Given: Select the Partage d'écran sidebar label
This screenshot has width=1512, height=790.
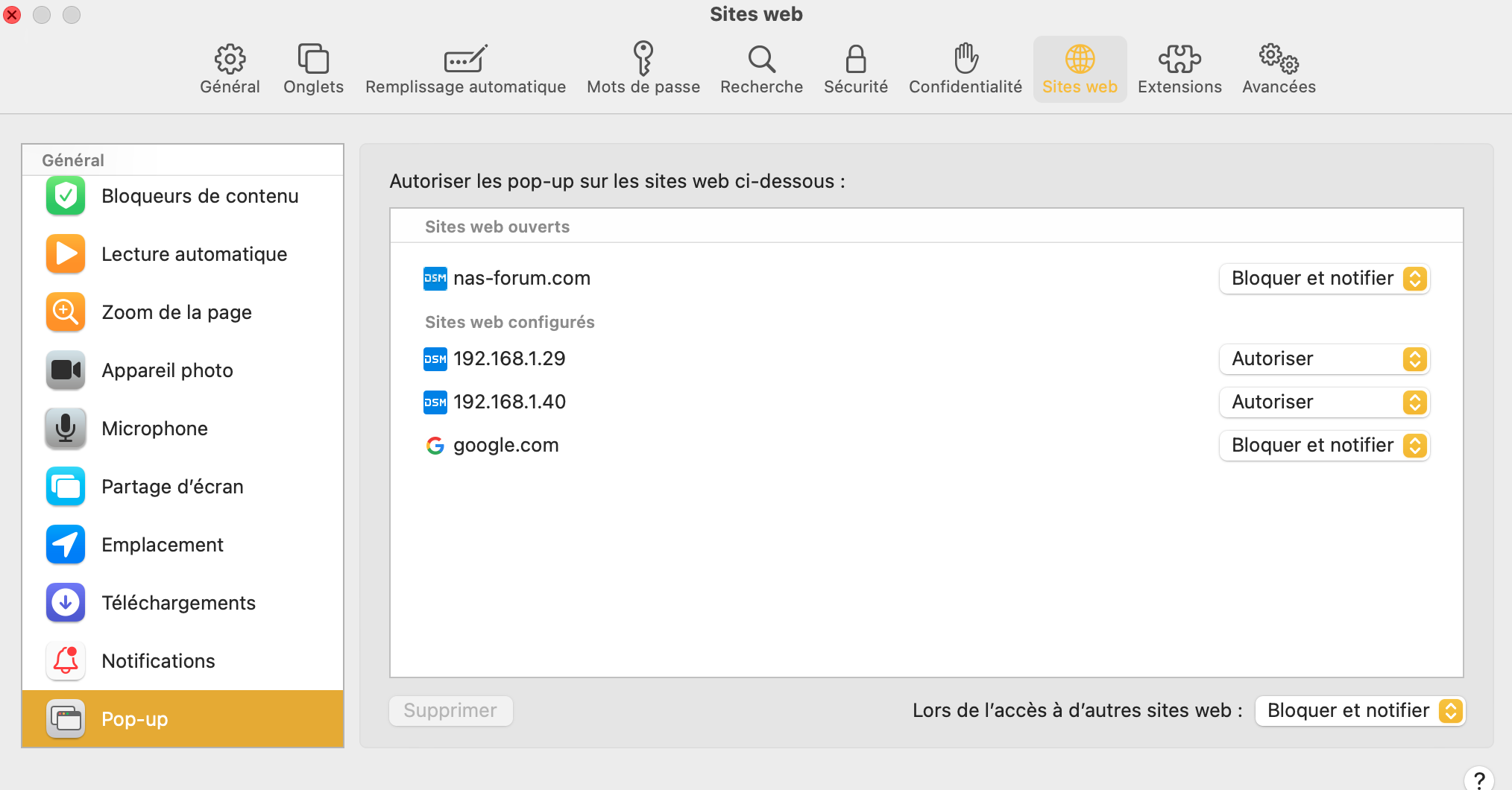Looking at the screenshot, I should (x=172, y=487).
